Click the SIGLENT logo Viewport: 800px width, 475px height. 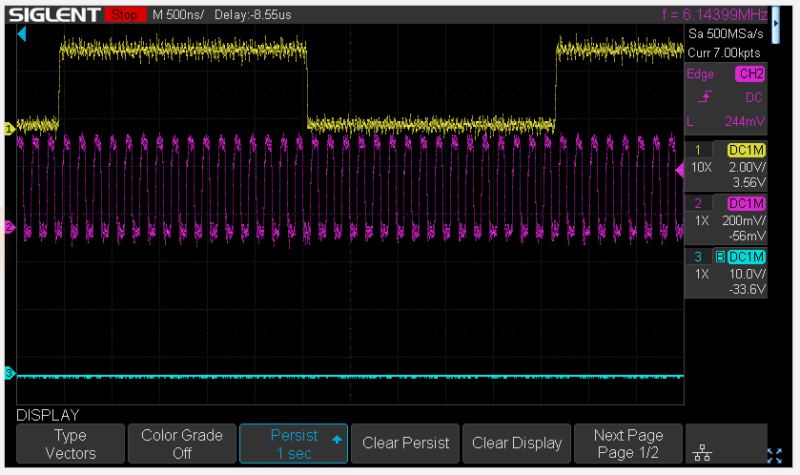51,15
